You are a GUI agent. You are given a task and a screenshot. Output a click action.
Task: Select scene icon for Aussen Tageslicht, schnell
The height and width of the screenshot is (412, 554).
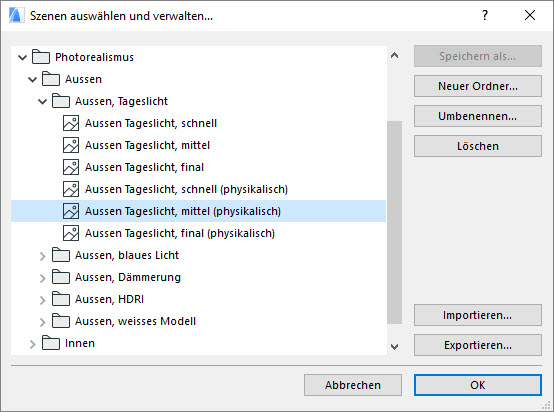pyautogui.click(x=71, y=123)
